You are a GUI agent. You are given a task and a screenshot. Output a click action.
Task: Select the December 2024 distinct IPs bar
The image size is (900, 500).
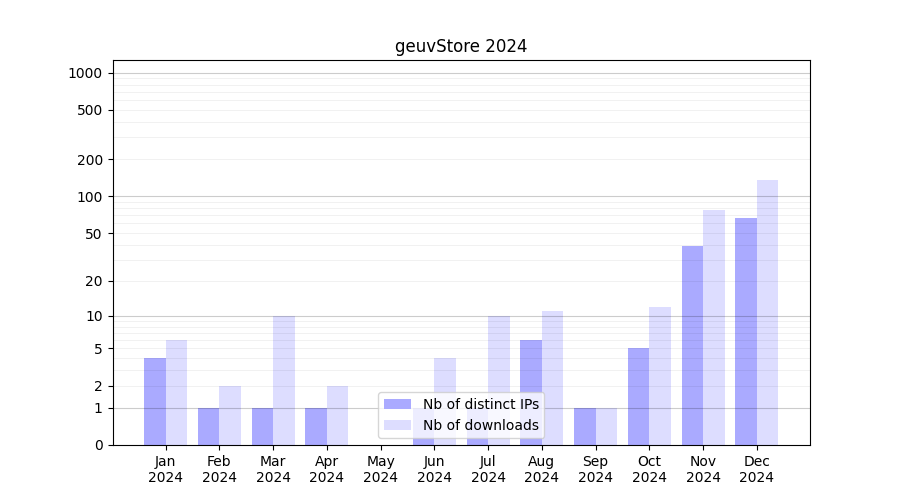pyautogui.click(x=746, y=331)
